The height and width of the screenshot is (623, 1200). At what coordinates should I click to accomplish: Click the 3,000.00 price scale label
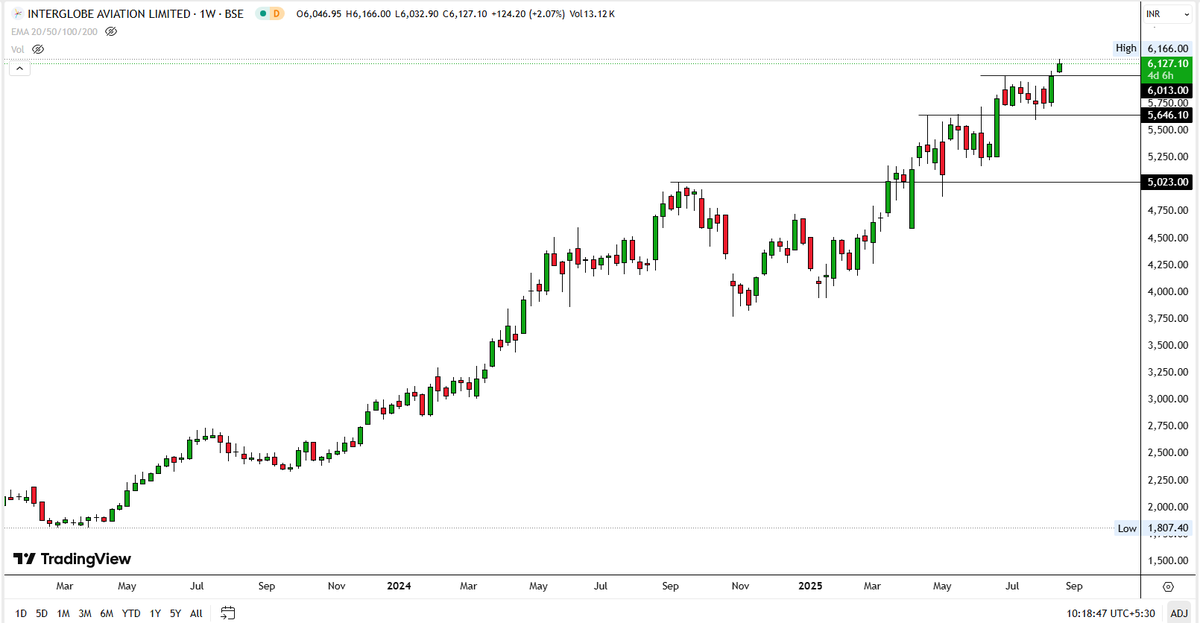(1167, 399)
